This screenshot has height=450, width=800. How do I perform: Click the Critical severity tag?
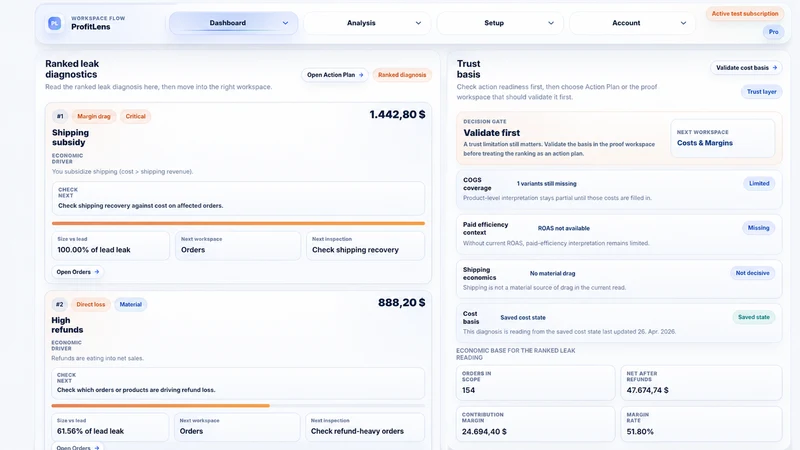click(135, 116)
